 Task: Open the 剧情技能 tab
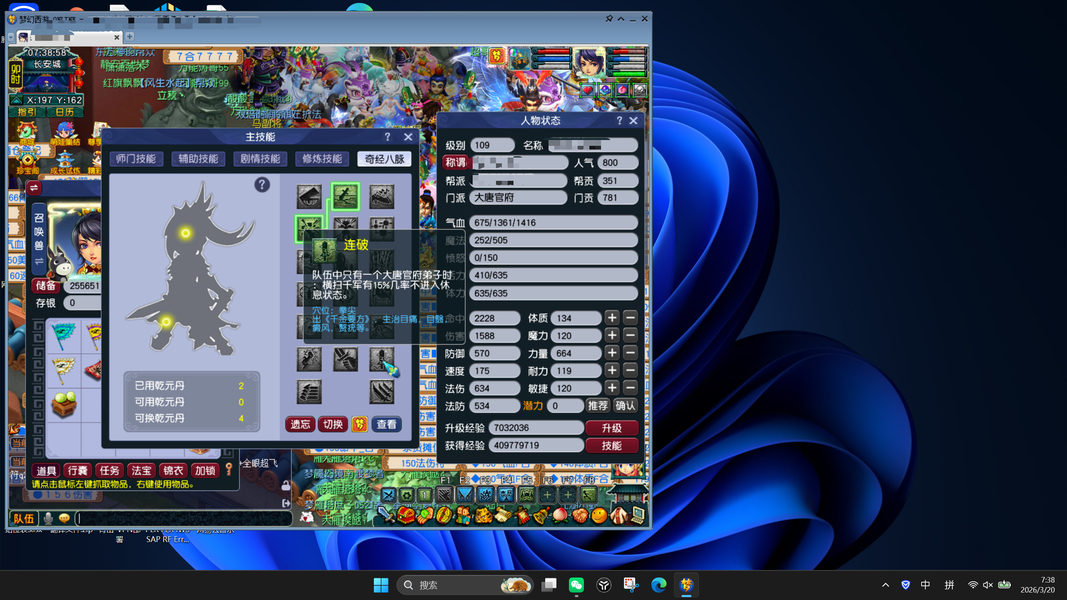click(260, 159)
